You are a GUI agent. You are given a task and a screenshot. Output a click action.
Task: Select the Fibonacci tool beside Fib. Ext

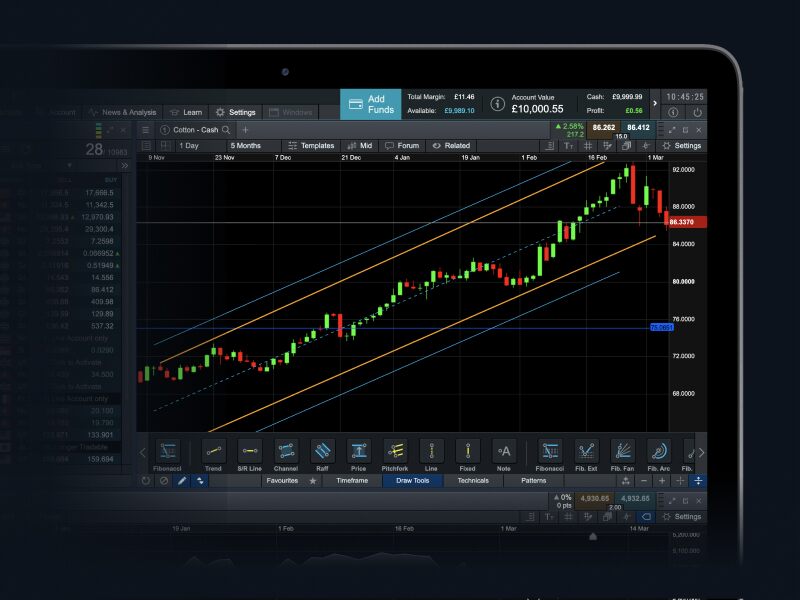(549, 455)
